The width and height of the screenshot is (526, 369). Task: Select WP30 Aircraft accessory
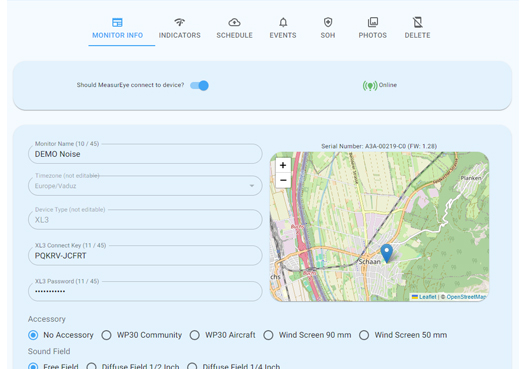(195, 335)
